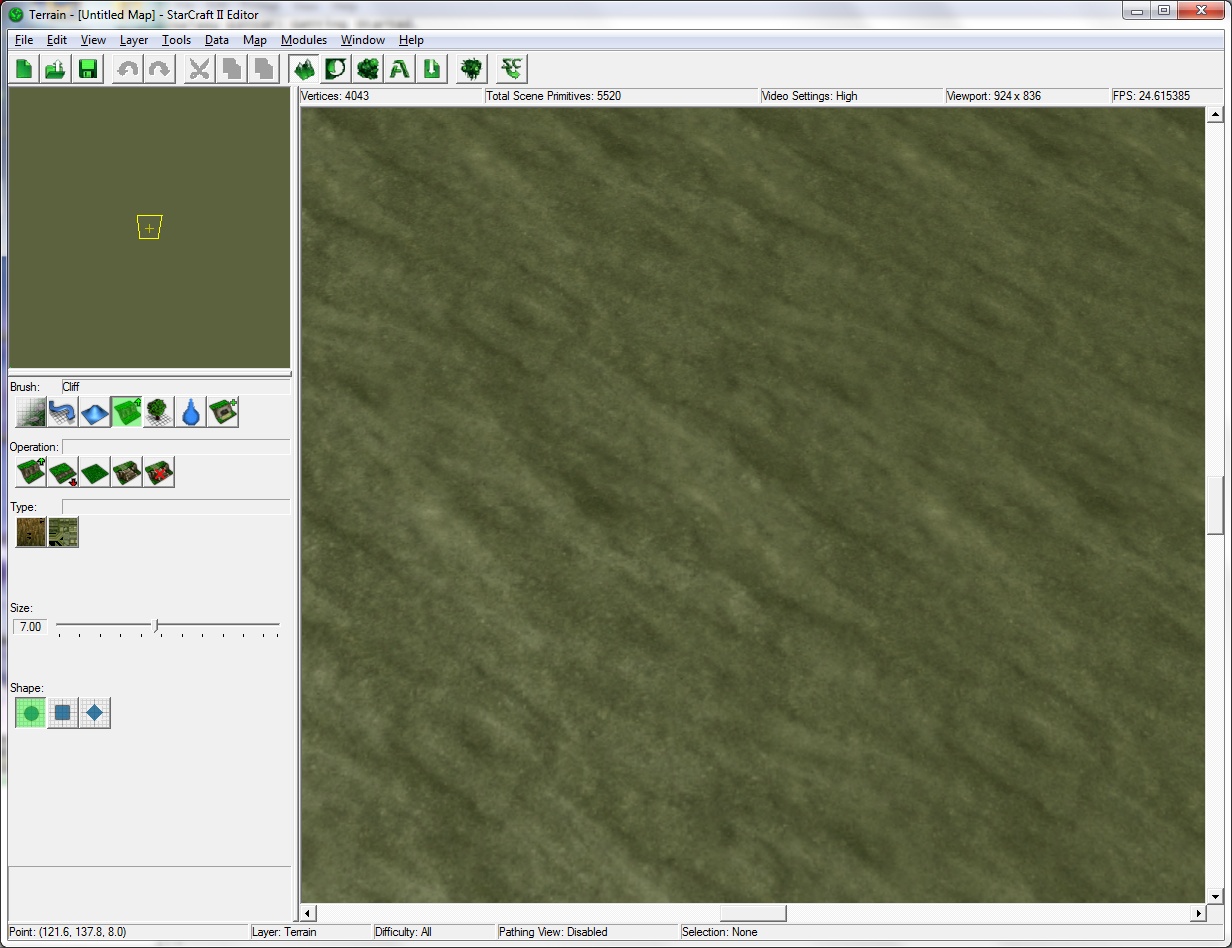Click the brush Size slider handle
1232x948 pixels.
tap(156, 626)
